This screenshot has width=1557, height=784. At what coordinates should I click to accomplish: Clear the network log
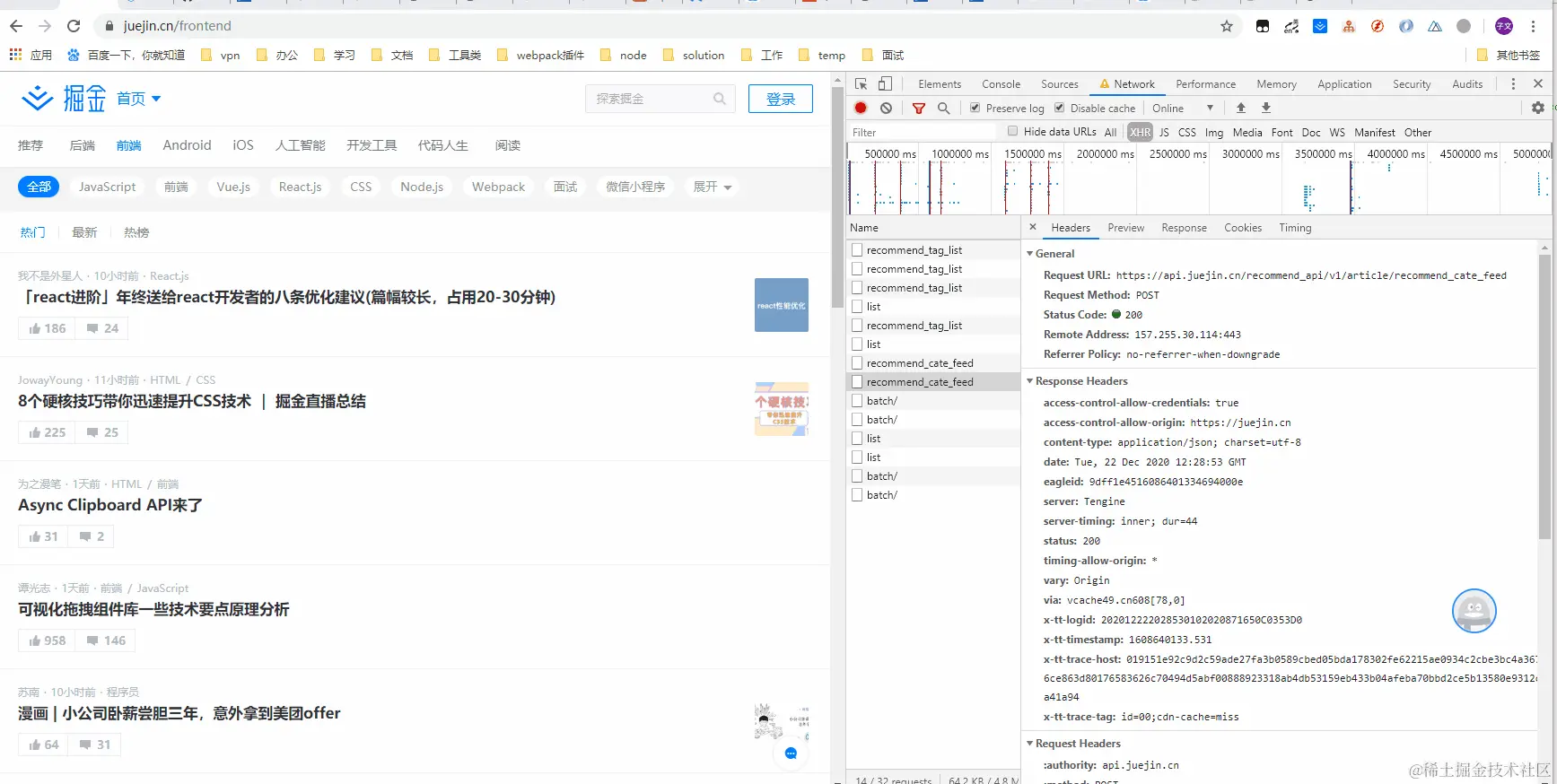click(886, 108)
